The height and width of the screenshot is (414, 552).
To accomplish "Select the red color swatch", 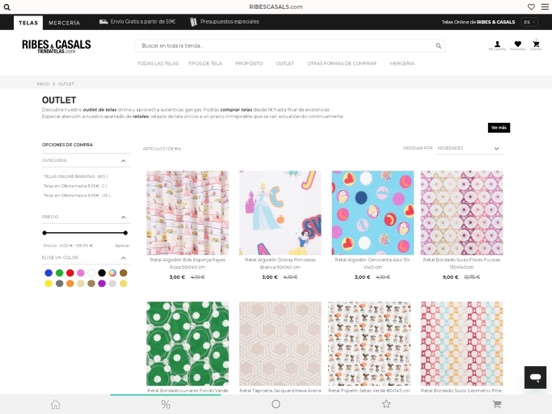I will pyautogui.click(x=70, y=273).
